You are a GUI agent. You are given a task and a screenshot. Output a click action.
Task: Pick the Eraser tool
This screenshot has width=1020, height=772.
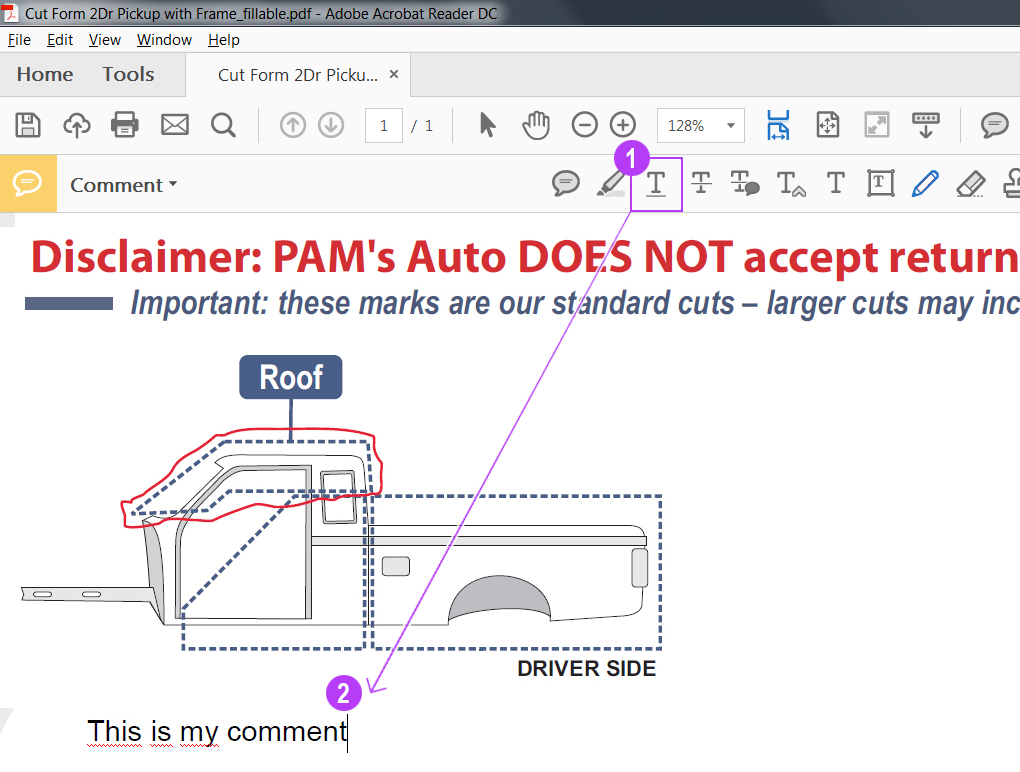pos(971,183)
